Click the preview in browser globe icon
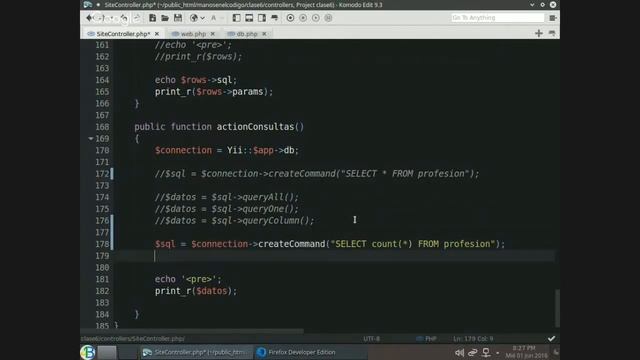Viewport: 640px width, 360px height. (x=194, y=18)
